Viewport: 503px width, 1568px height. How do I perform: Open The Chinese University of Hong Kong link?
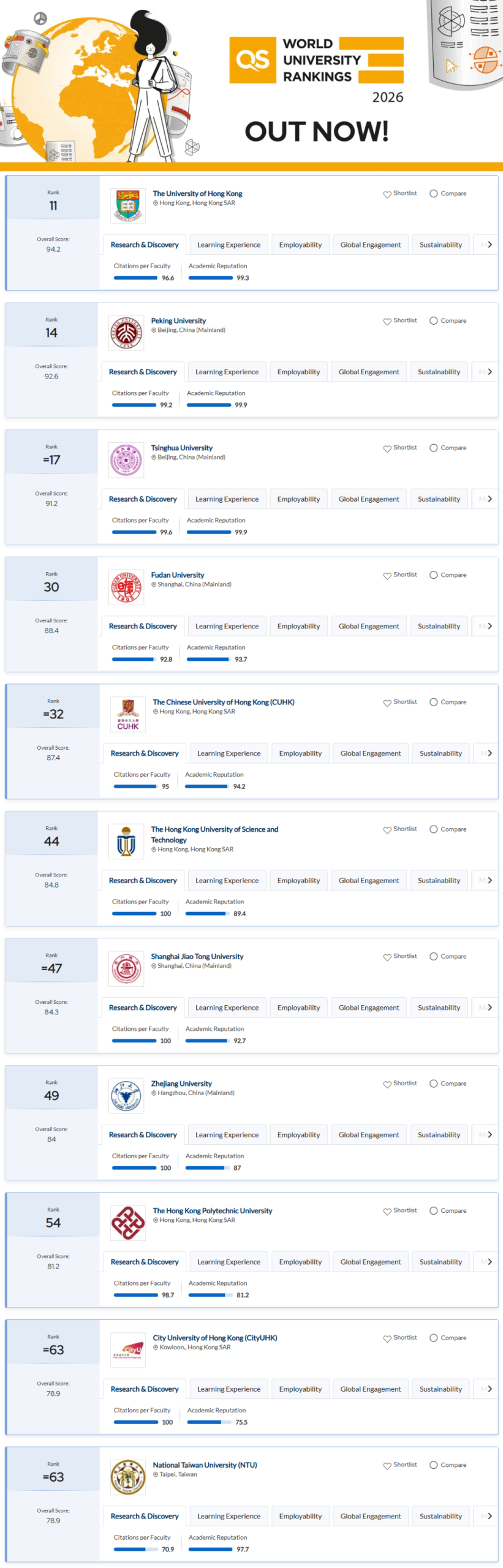click(224, 702)
